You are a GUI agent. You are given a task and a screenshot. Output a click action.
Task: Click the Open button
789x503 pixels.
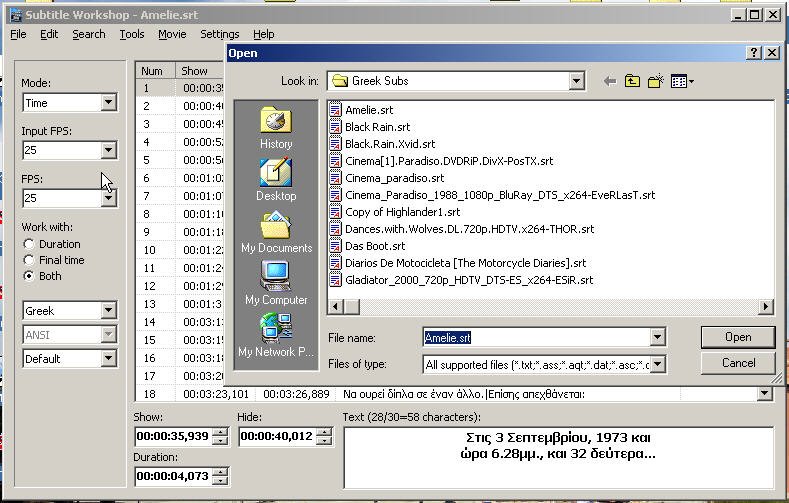[738, 337]
